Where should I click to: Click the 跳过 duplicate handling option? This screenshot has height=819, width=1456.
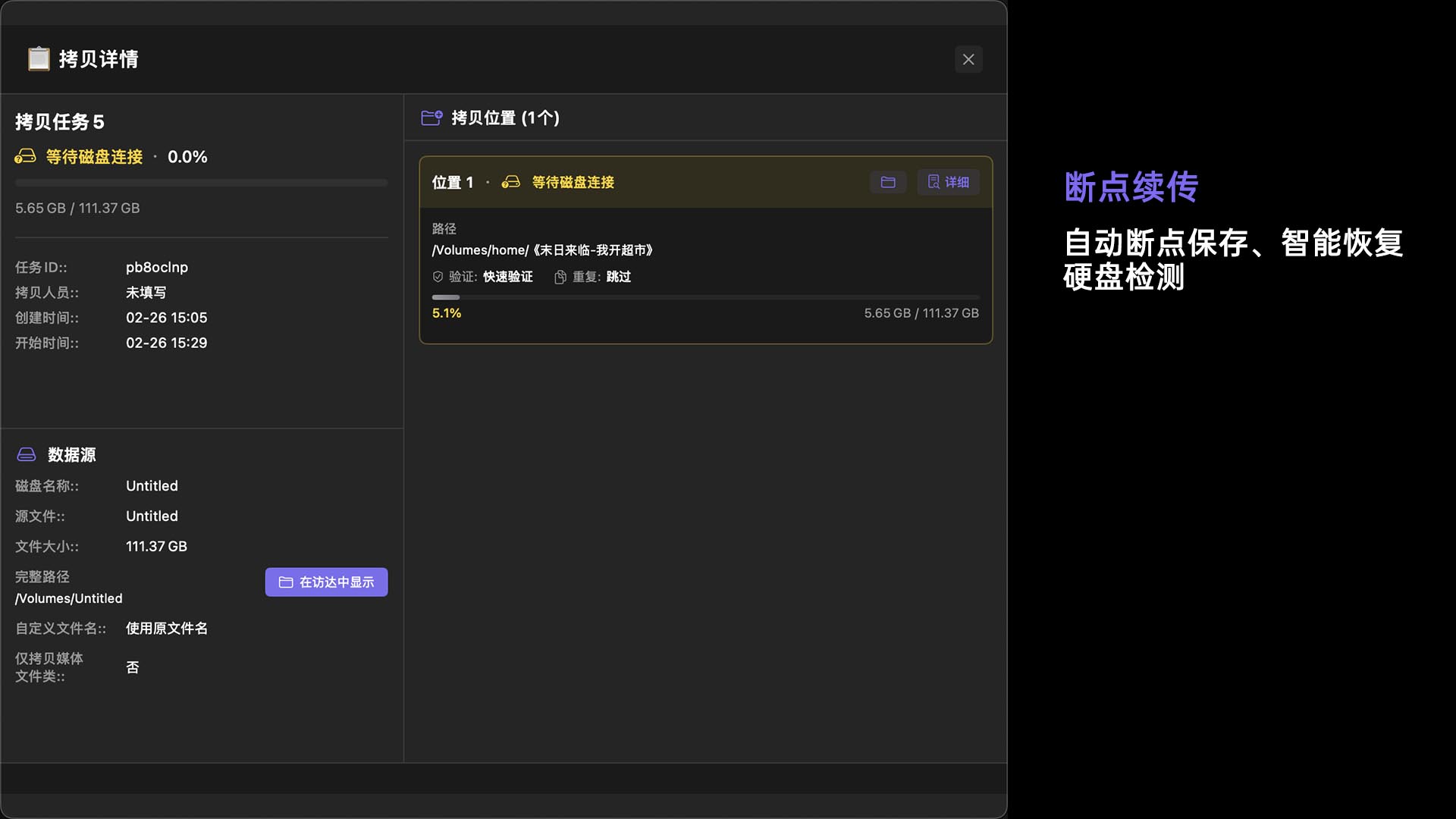(617, 277)
